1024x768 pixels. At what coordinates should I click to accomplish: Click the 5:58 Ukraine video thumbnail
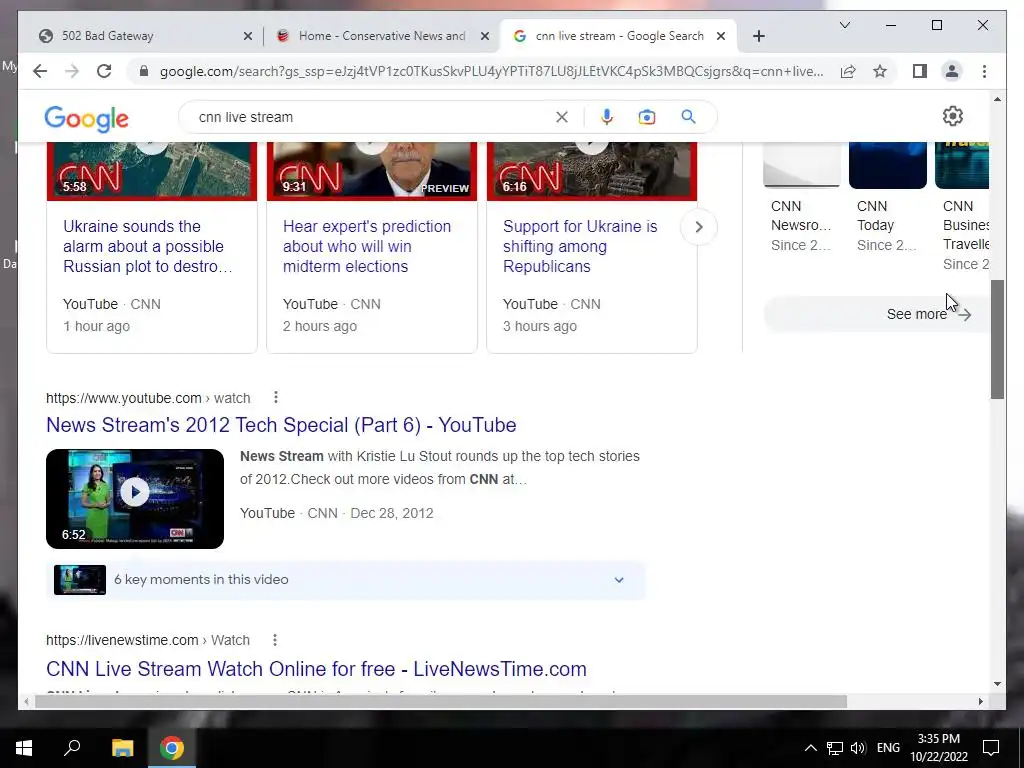[152, 171]
